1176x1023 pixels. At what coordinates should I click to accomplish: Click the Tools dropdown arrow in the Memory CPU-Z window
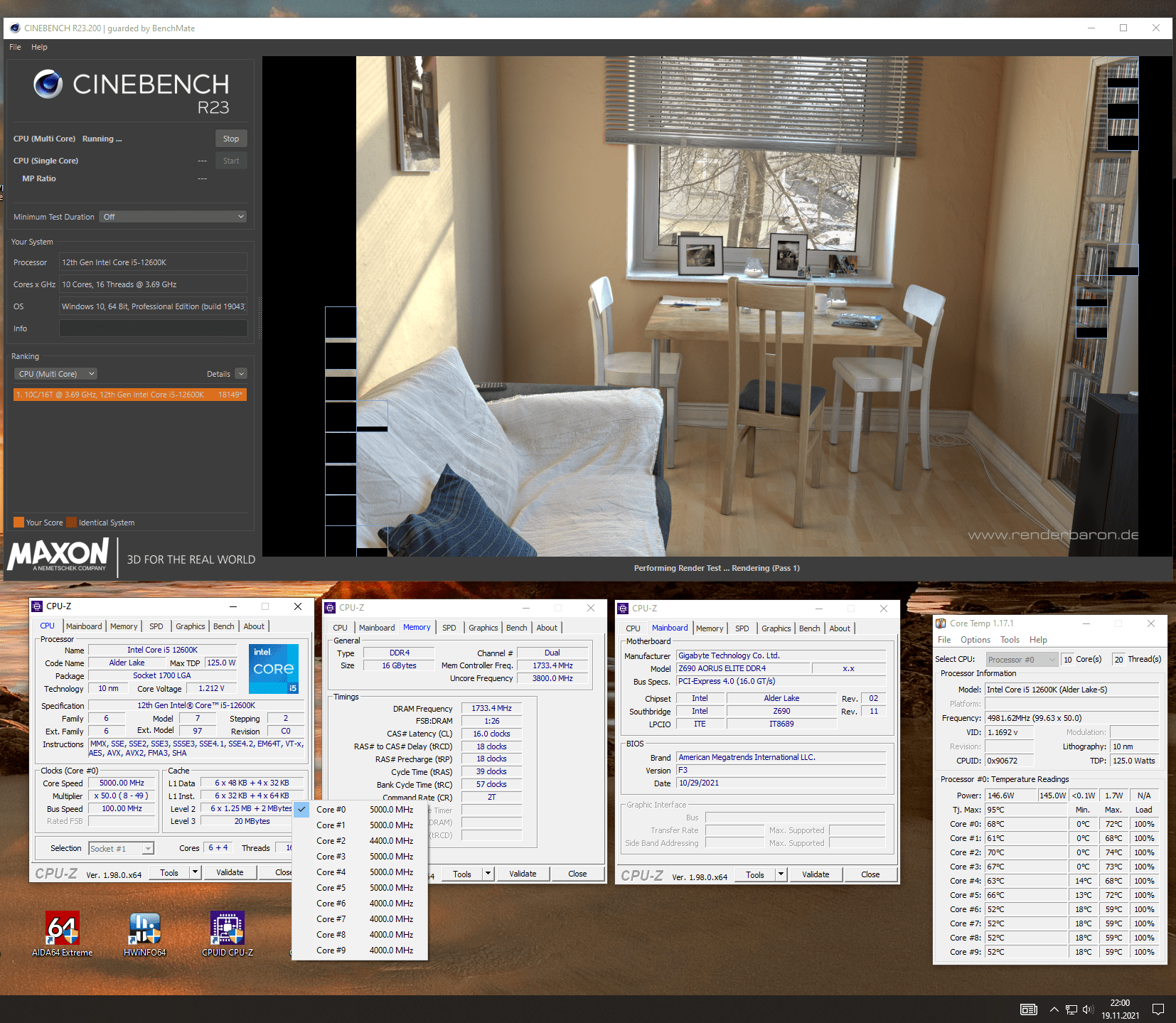point(488,874)
